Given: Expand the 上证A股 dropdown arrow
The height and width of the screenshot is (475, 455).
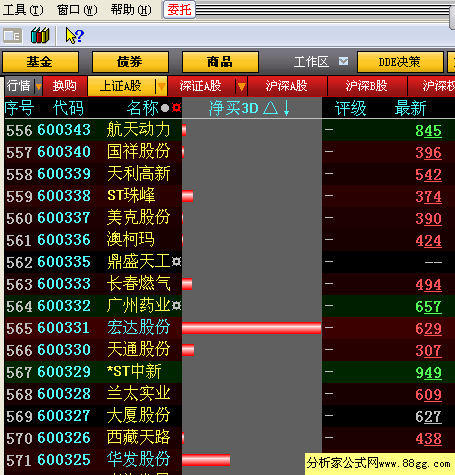Looking at the screenshot, I should (x=162, y=87).
